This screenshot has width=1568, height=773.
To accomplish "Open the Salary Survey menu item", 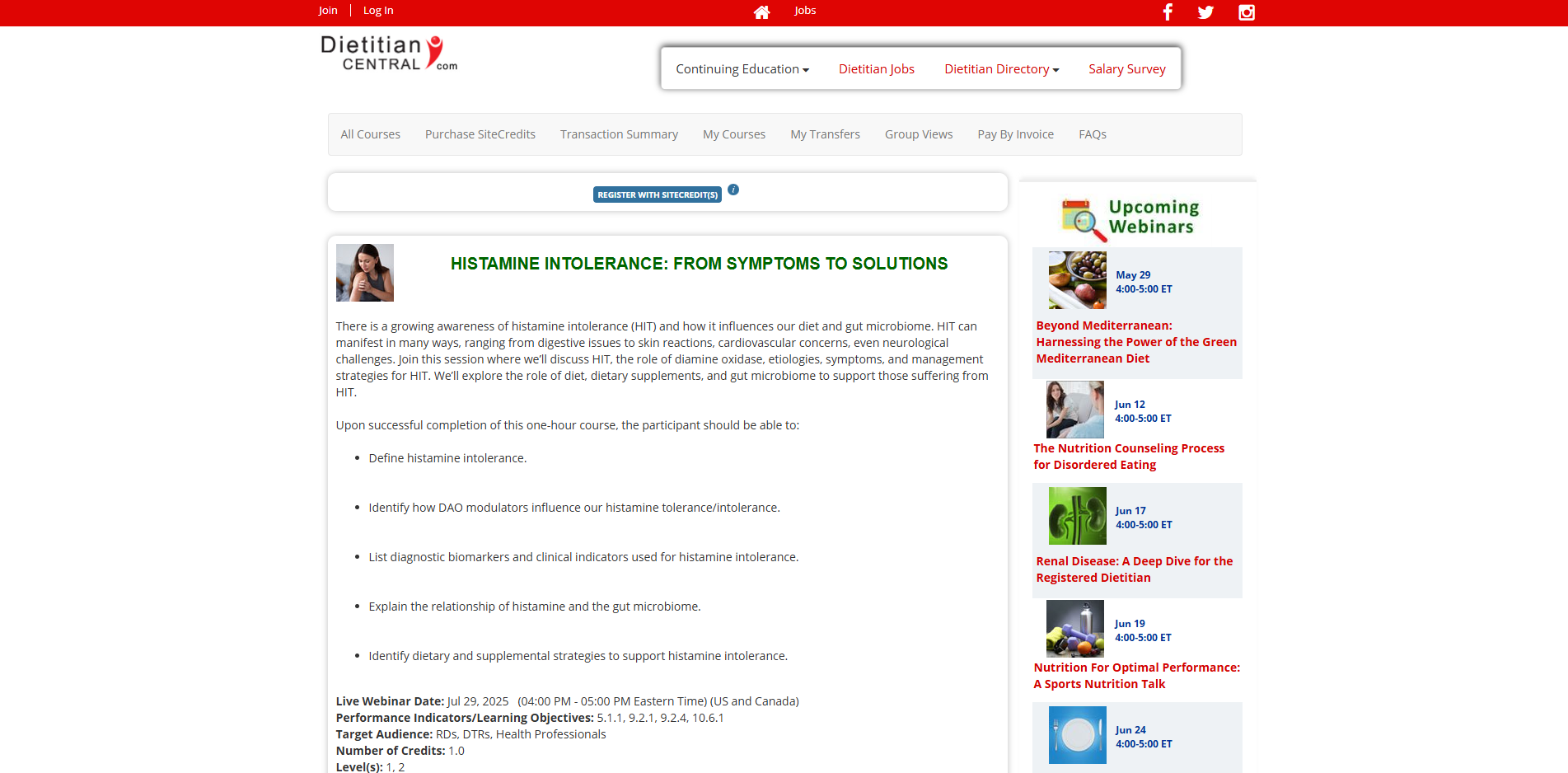I will (1126, 69).
